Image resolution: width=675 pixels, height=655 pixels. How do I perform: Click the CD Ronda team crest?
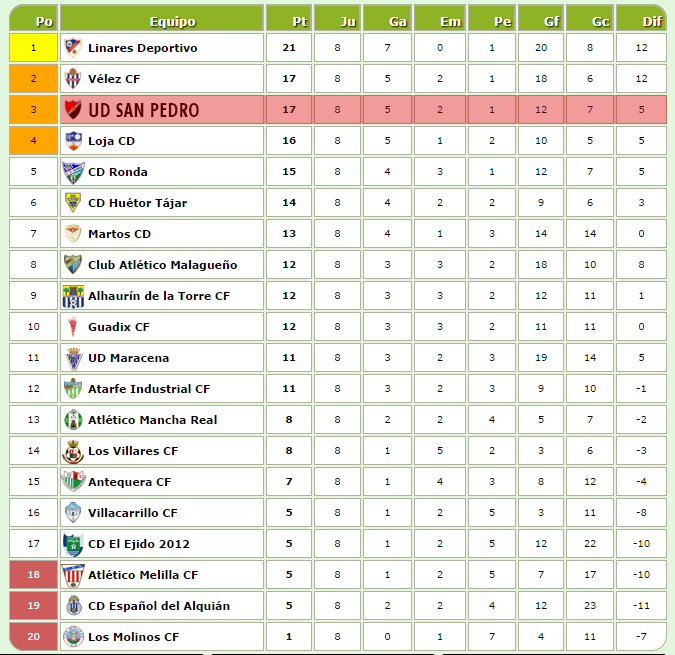(73, 172)
